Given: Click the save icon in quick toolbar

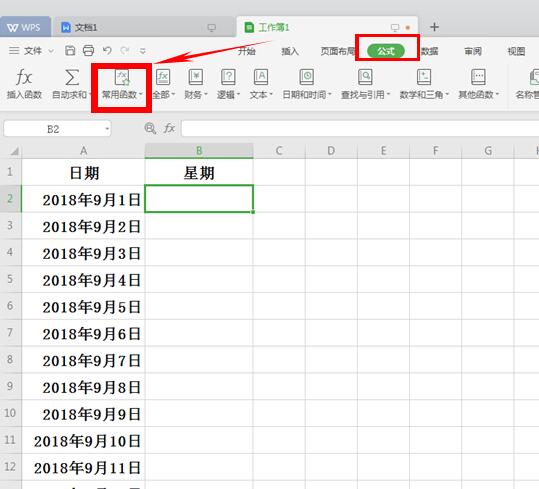Looking at the screenshot, I should click(70, 51).
